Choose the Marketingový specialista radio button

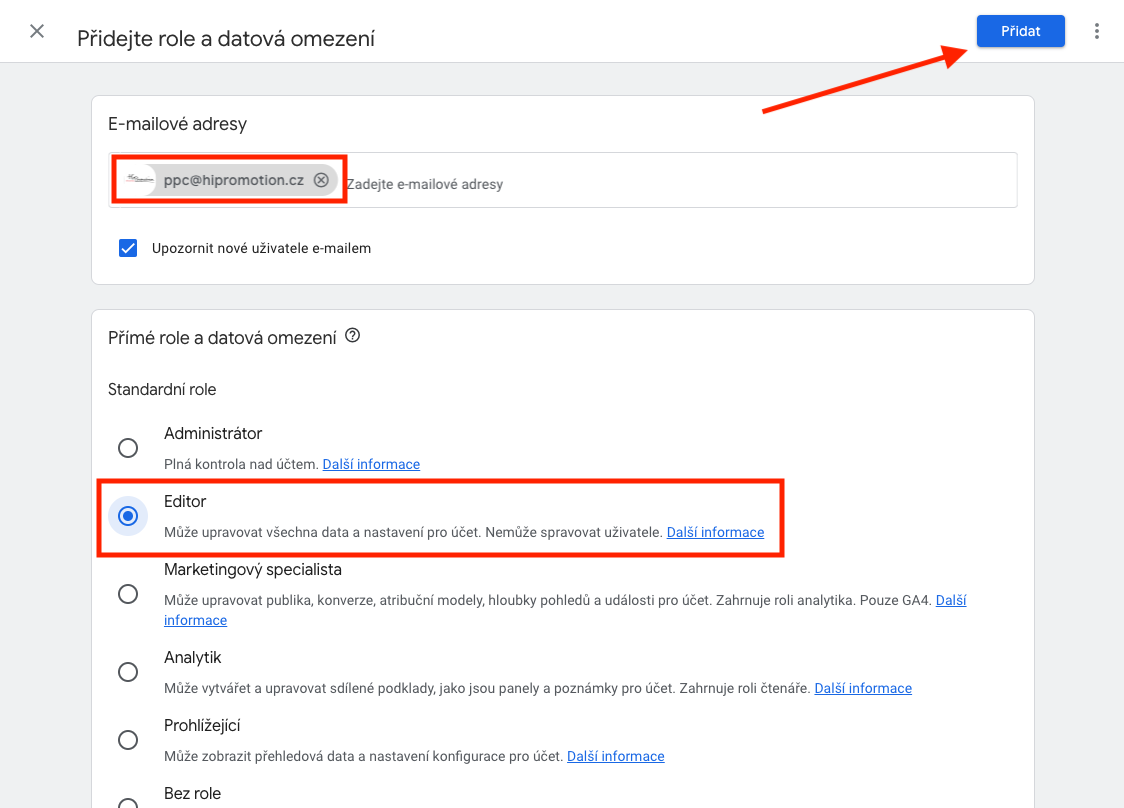tap(128, 594)
